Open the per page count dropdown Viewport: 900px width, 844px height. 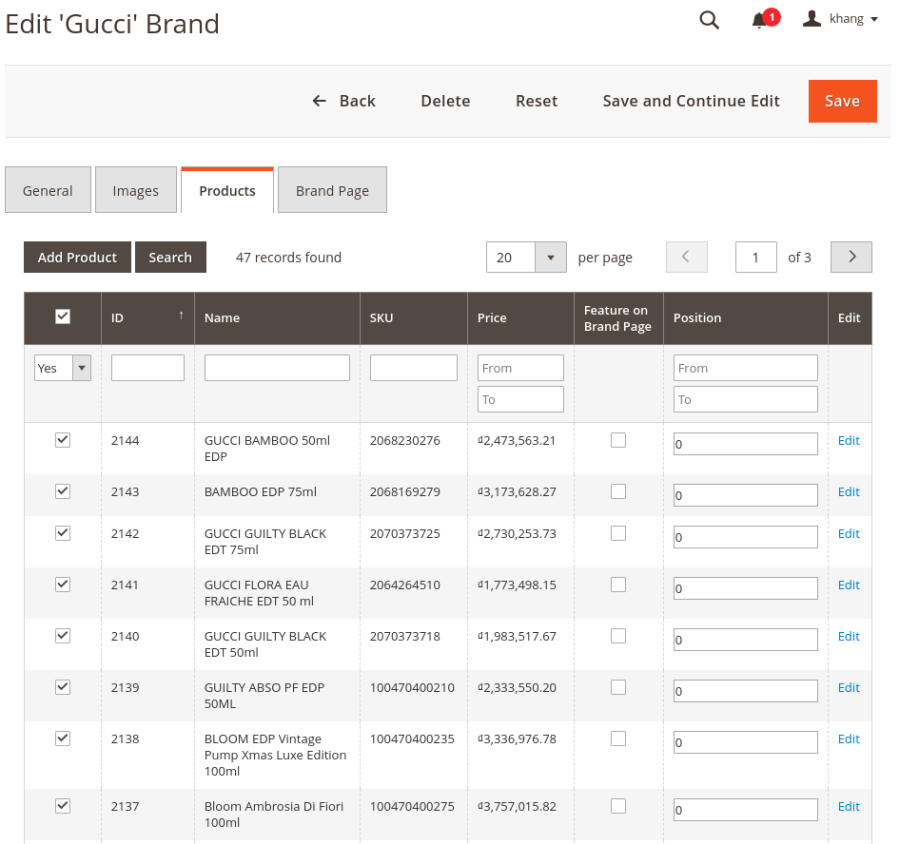526,257
